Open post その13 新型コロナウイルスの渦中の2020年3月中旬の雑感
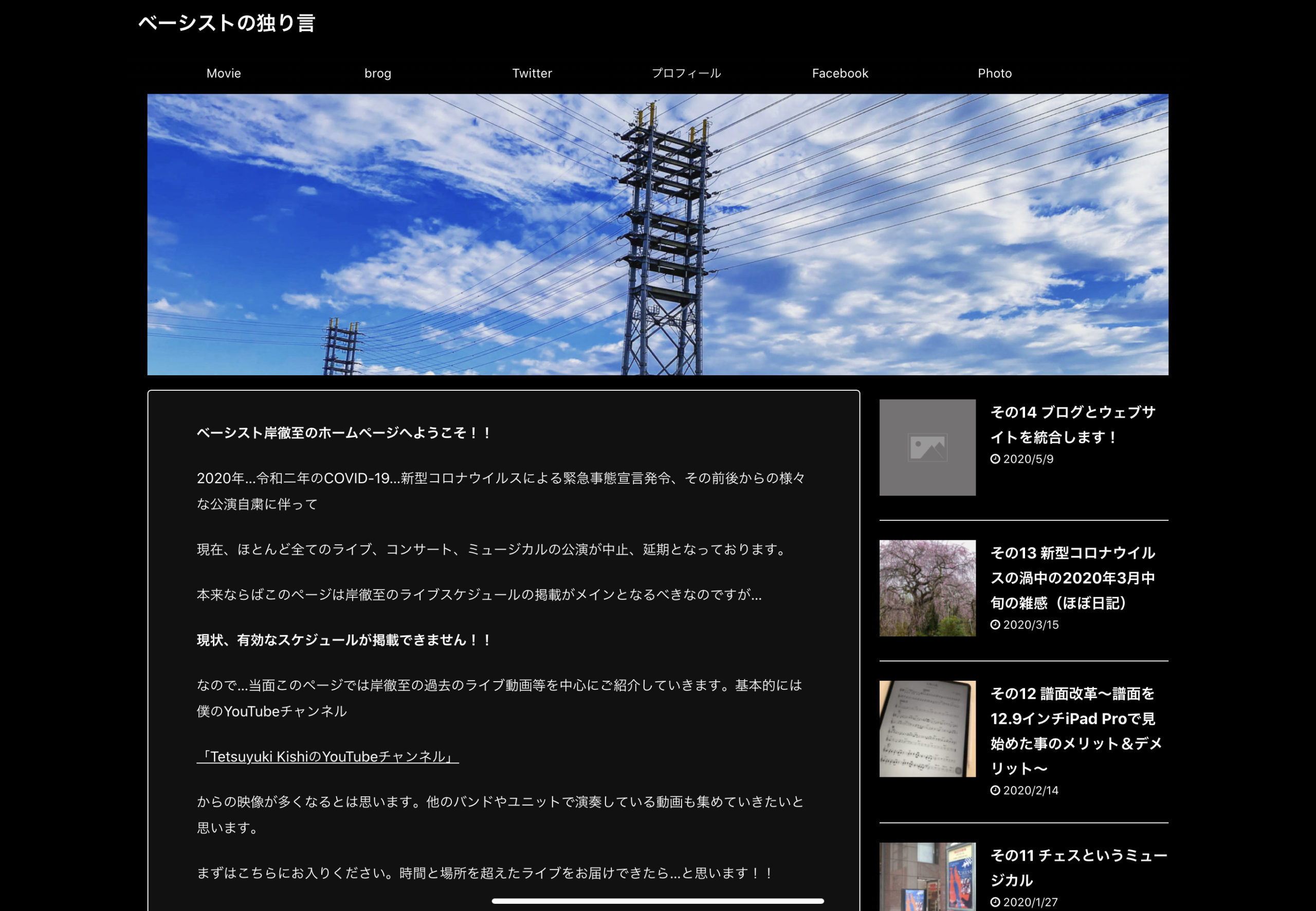This screenshot has width=1316, height=911. click(x=1073, y=578)
